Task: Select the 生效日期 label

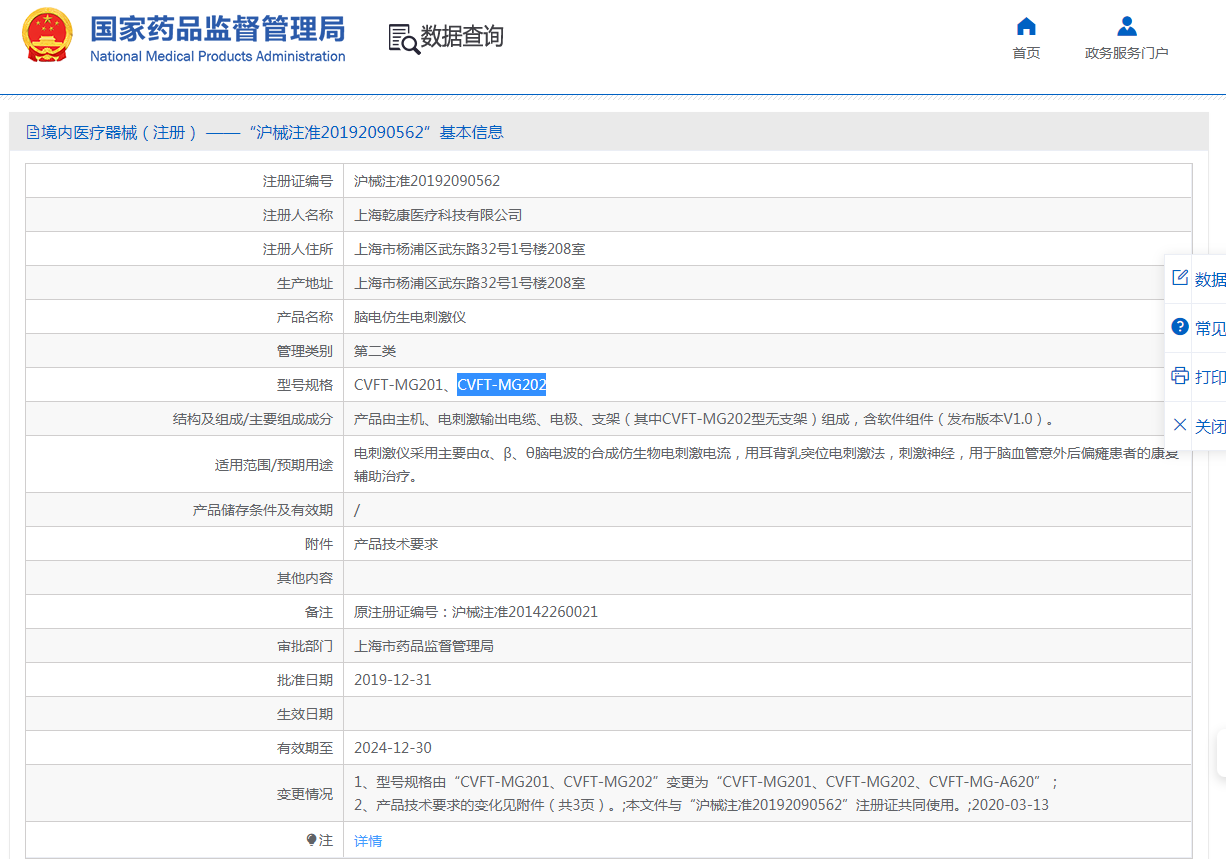Action: (304, 714)
